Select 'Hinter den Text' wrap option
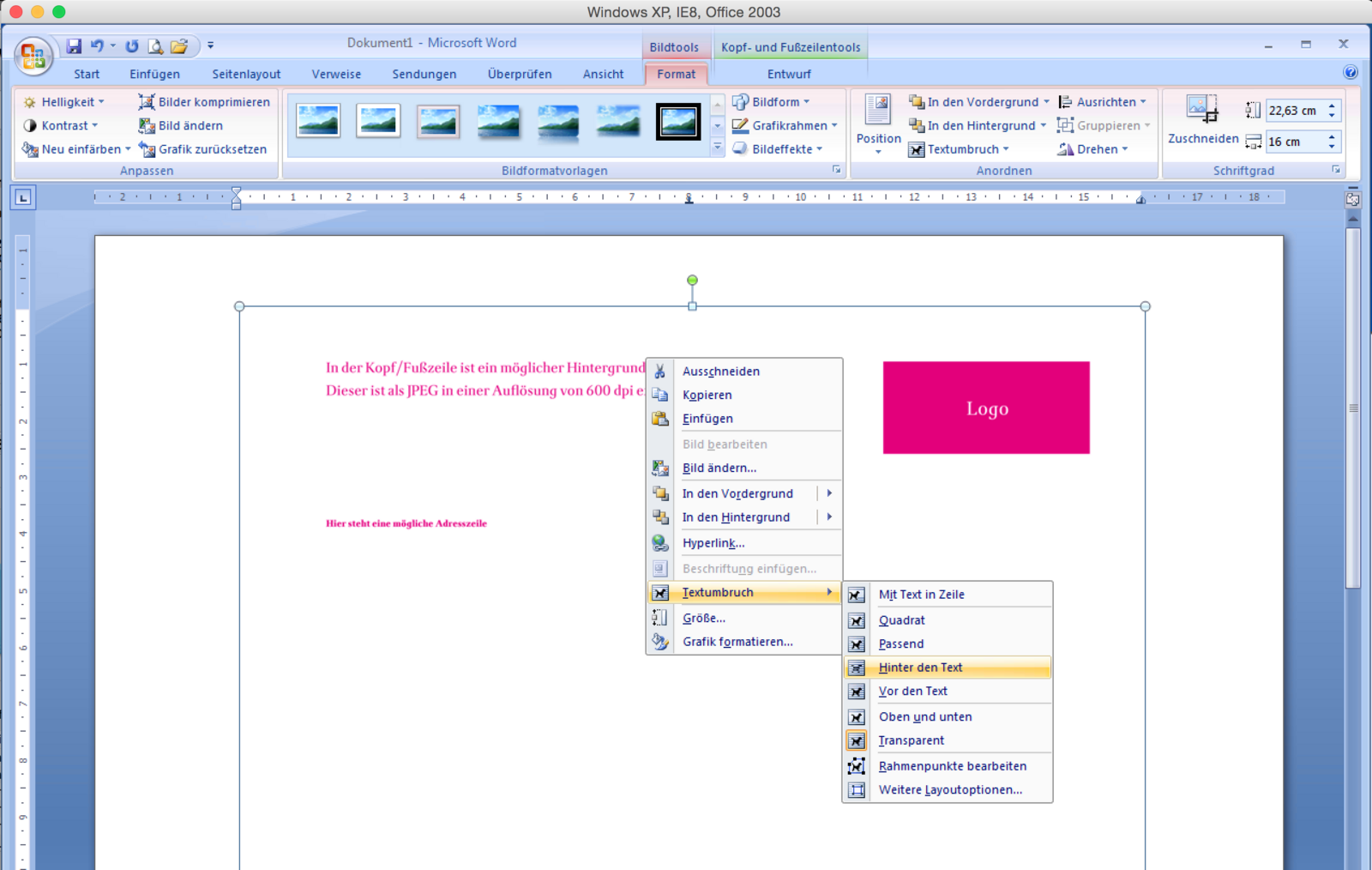The height and width of the screenshot is (870, 1372). tap(920, 668)
